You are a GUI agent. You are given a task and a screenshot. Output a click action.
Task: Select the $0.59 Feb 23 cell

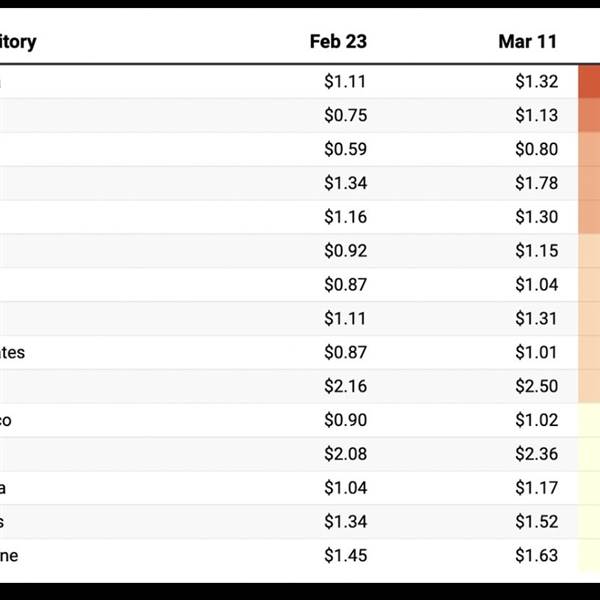coord(345,149)
